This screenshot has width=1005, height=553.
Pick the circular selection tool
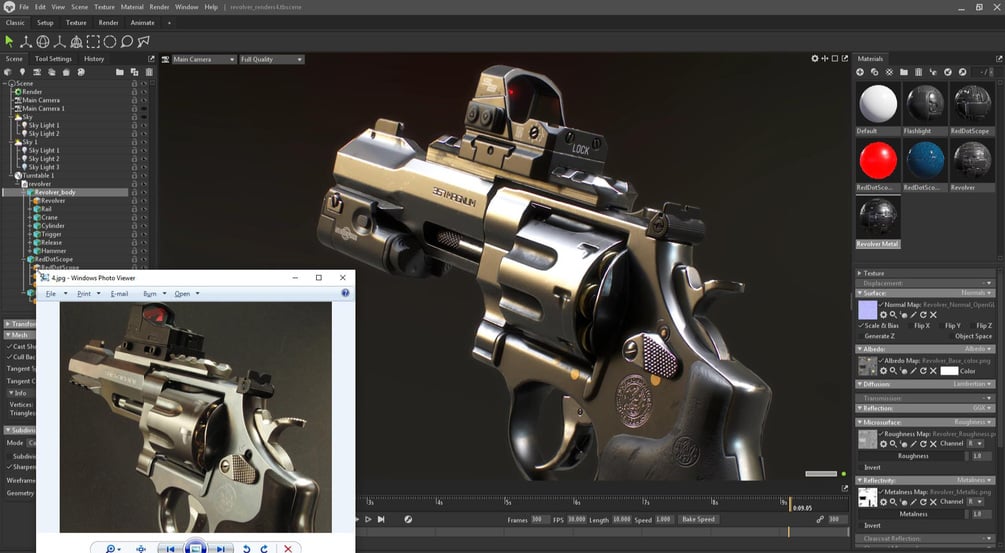pos(110,42)
